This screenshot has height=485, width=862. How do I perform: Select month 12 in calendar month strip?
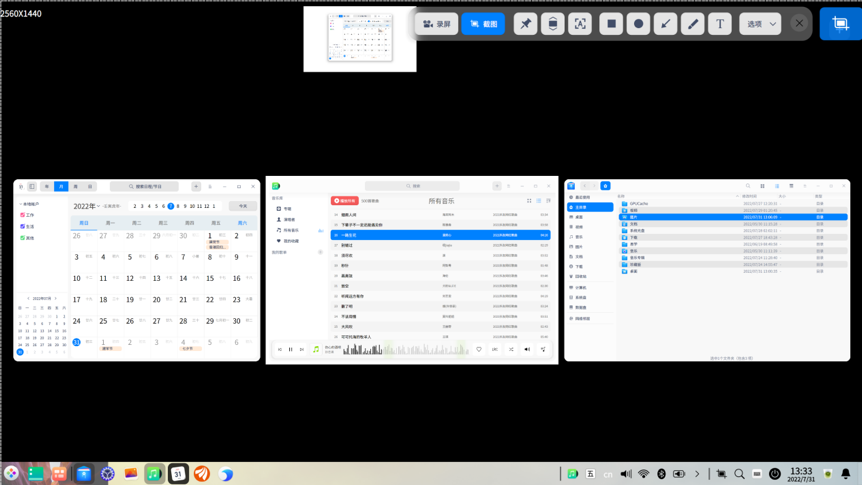(207, 206)
